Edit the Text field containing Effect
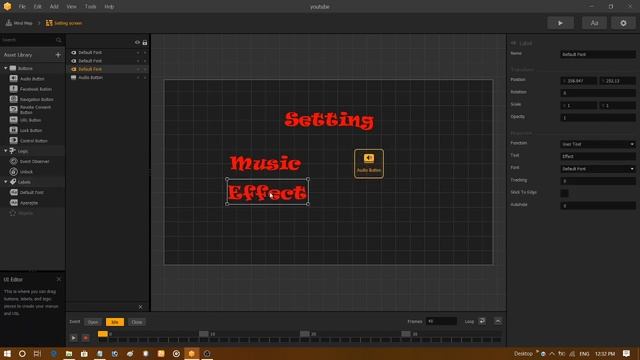Image resolution: width=640 pixels, height=360 pixels. click(598, 156)
